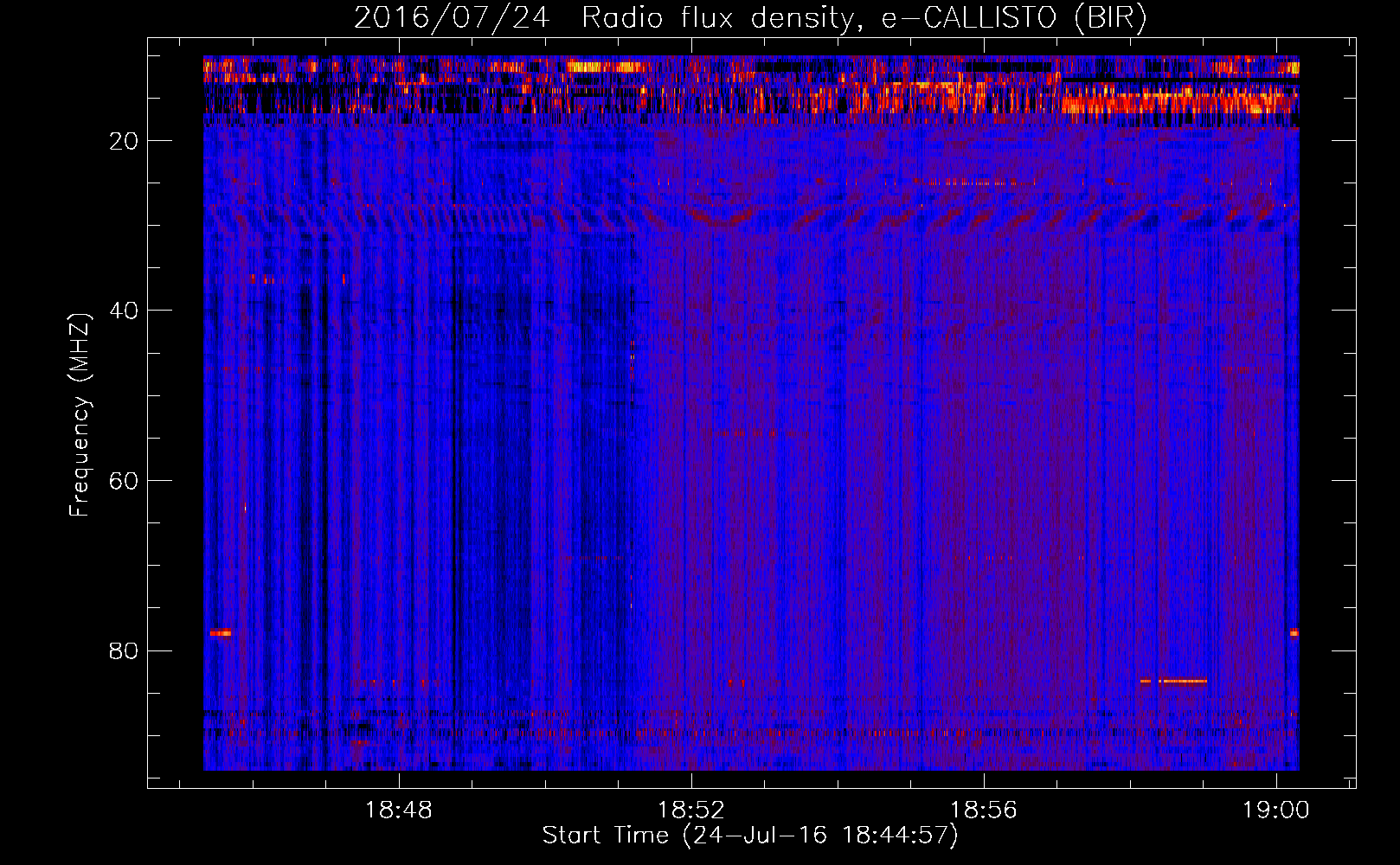The width and height of the screenshot is (1400, 865).
Task: Click the 19:00 time tick label
Action: click(1276, 811)
